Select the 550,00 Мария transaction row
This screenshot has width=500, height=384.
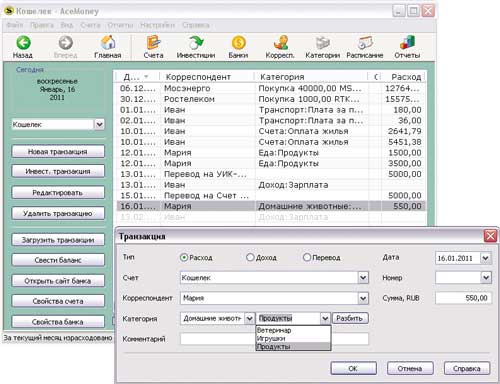pos(271,206)
